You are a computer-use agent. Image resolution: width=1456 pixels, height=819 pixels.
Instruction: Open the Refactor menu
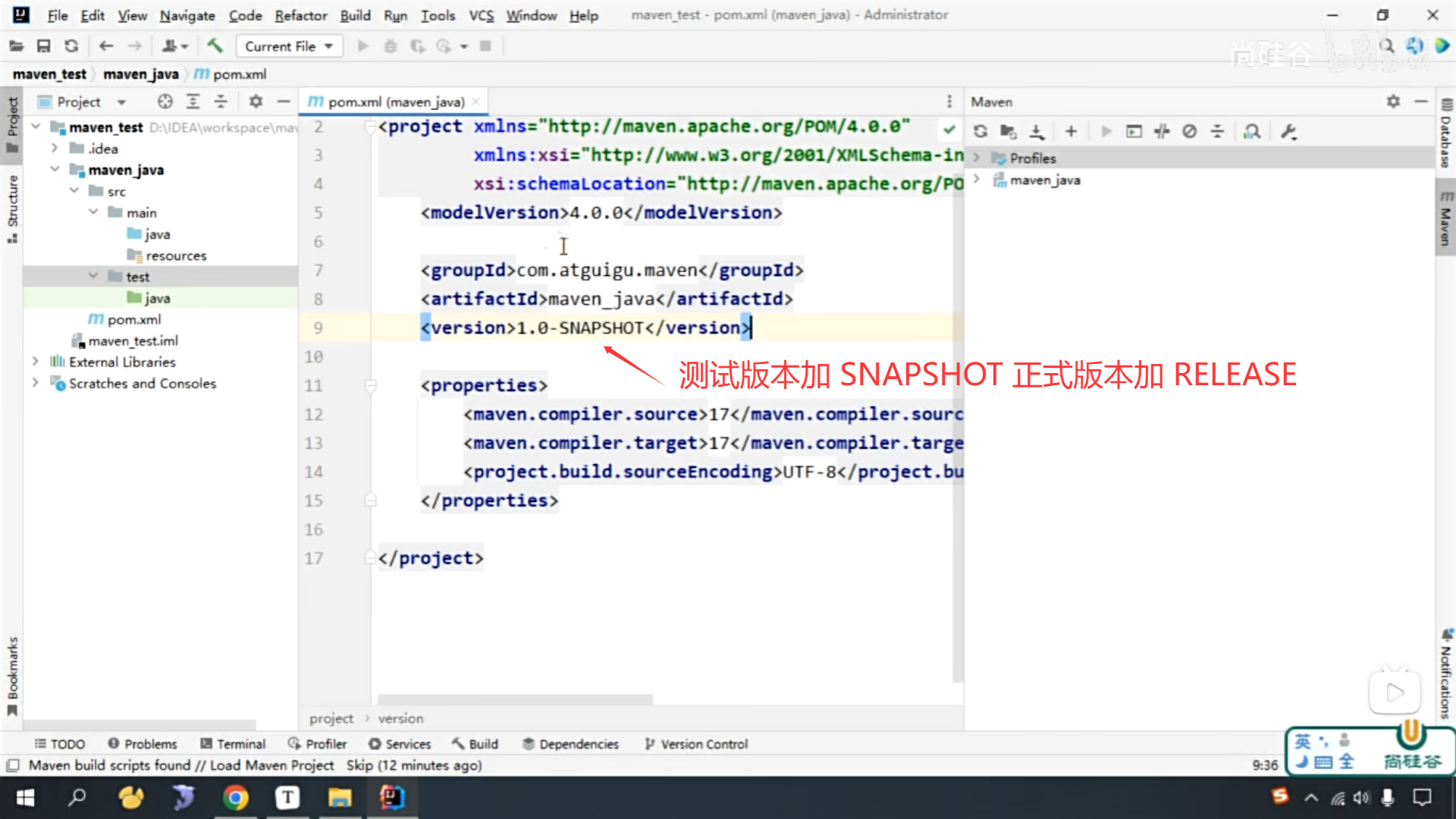pyautogui.click(x=300, y=15)
